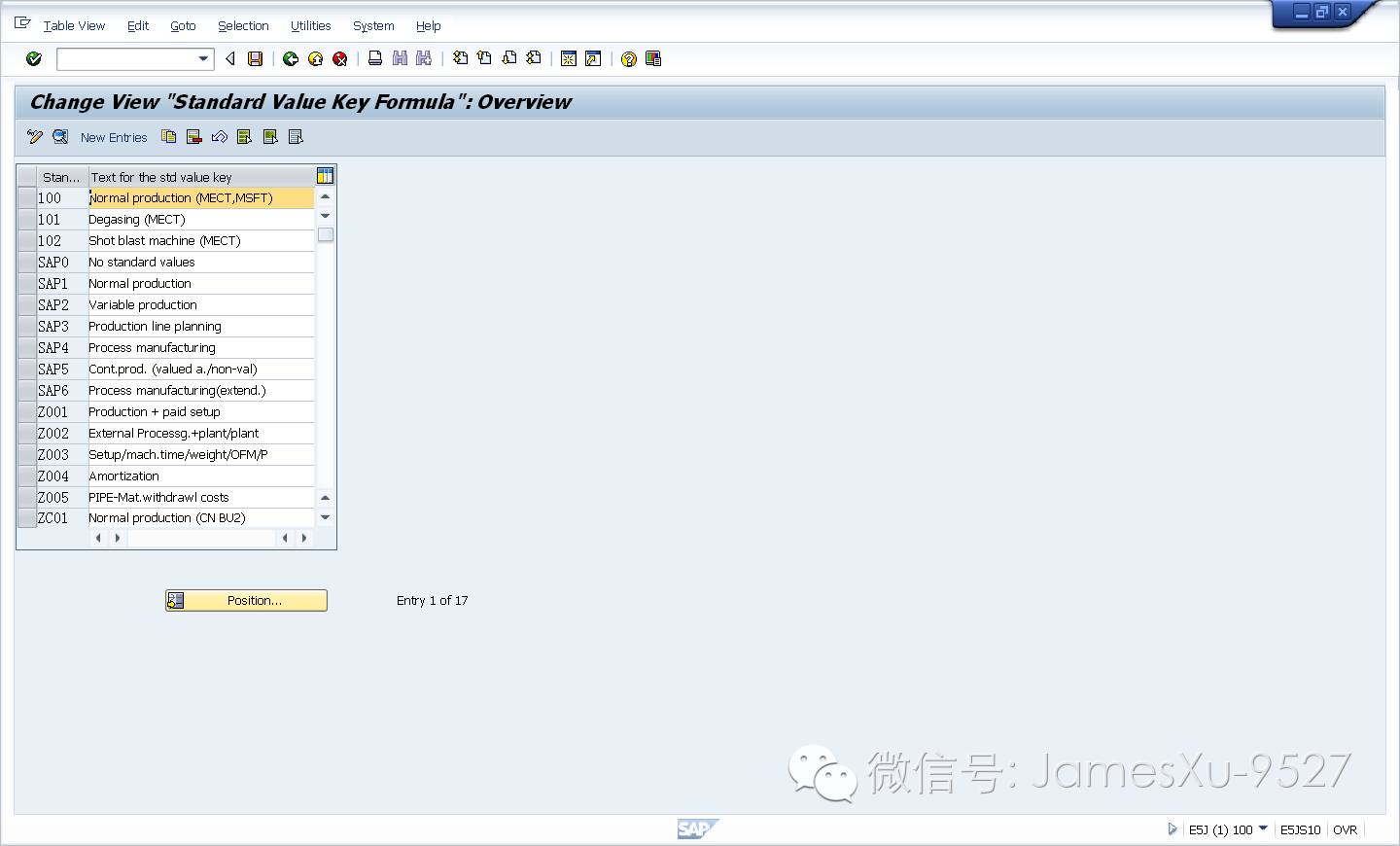Expand status bar system info dropdown arrow
This screenshot has height=846, width=1400.
(x=1263, y=828)
